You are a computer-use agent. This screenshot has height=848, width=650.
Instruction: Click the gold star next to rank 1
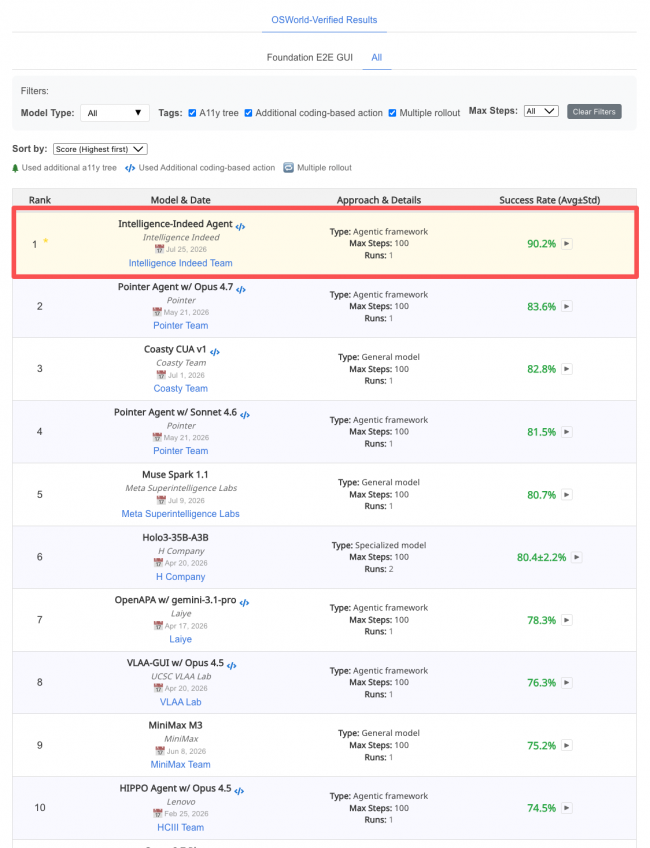[46, 241]
